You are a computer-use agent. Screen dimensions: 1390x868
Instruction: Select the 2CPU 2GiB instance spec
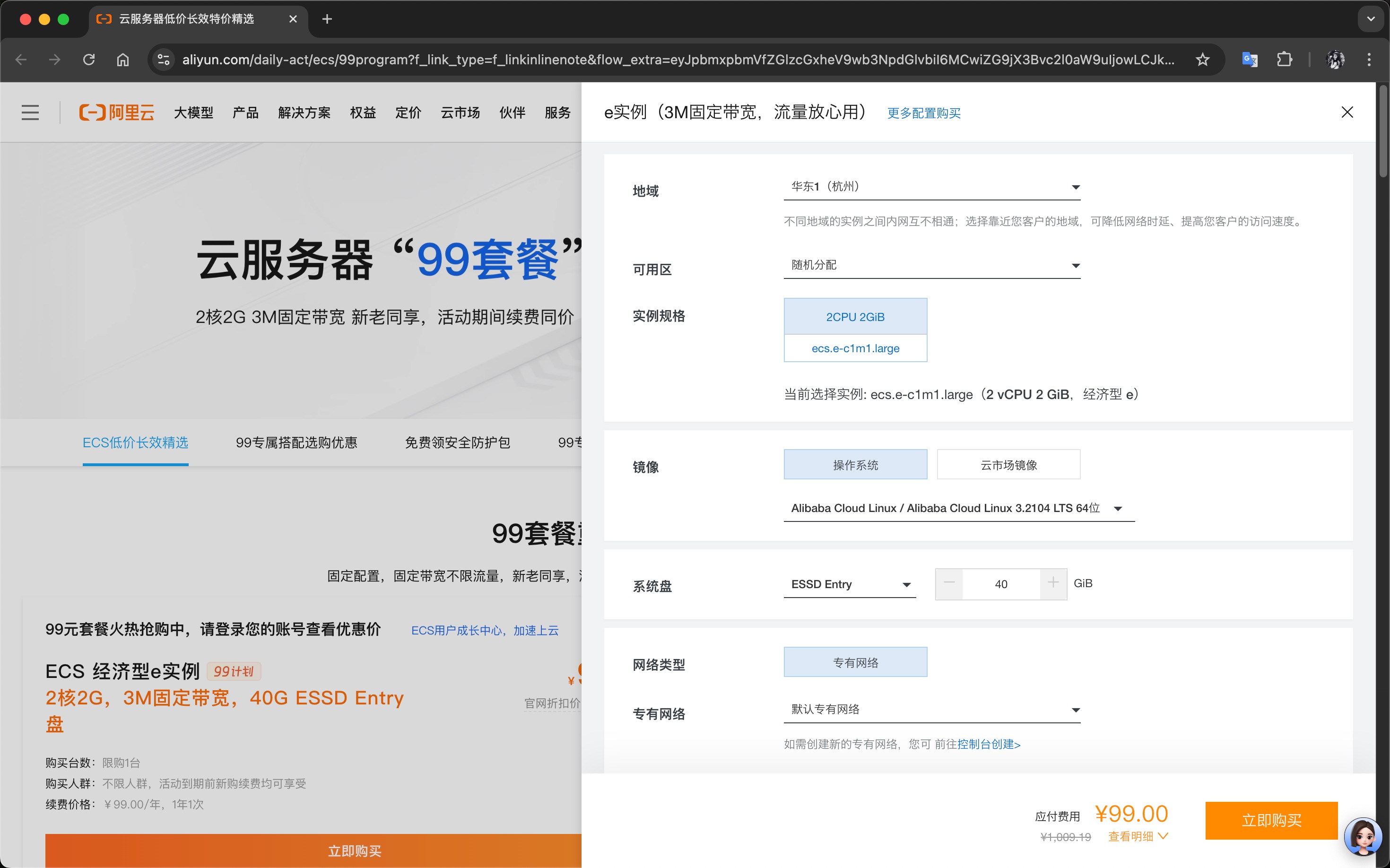(855, 317)
